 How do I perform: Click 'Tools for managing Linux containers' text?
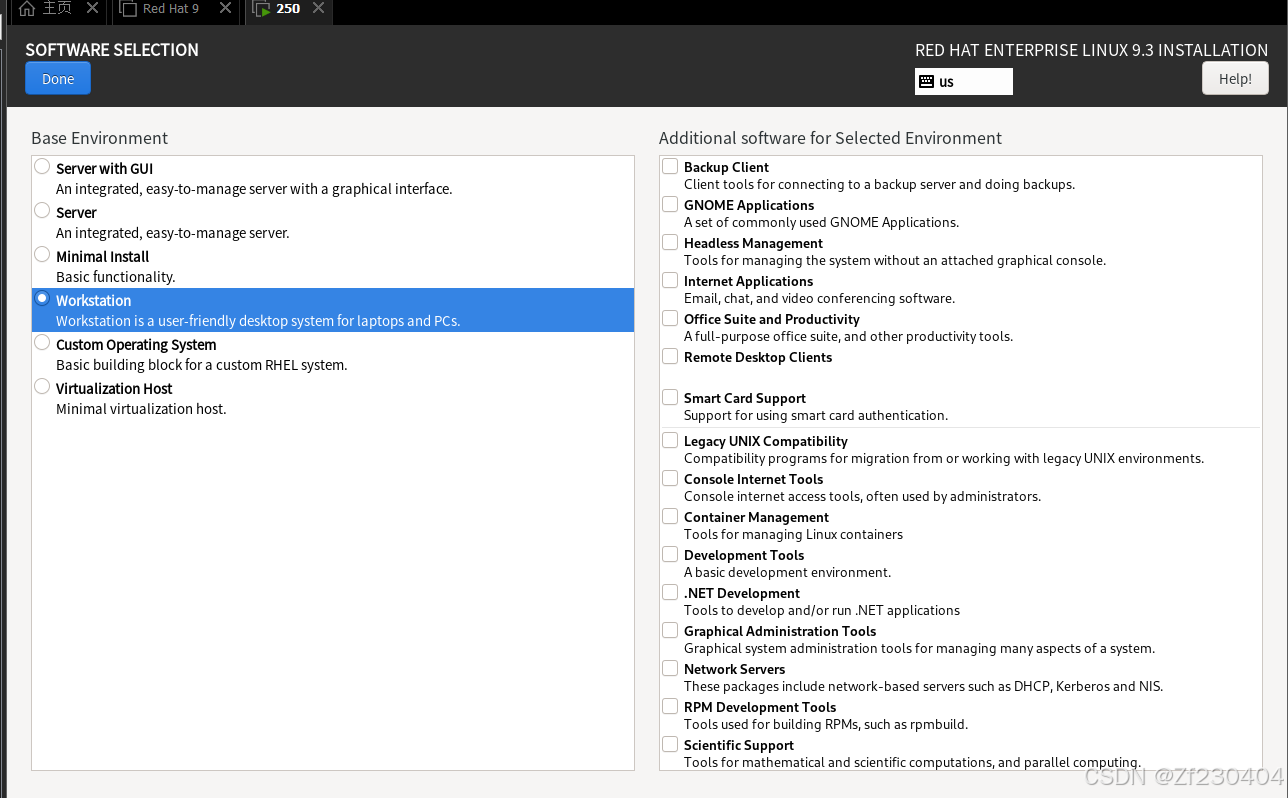793,534
